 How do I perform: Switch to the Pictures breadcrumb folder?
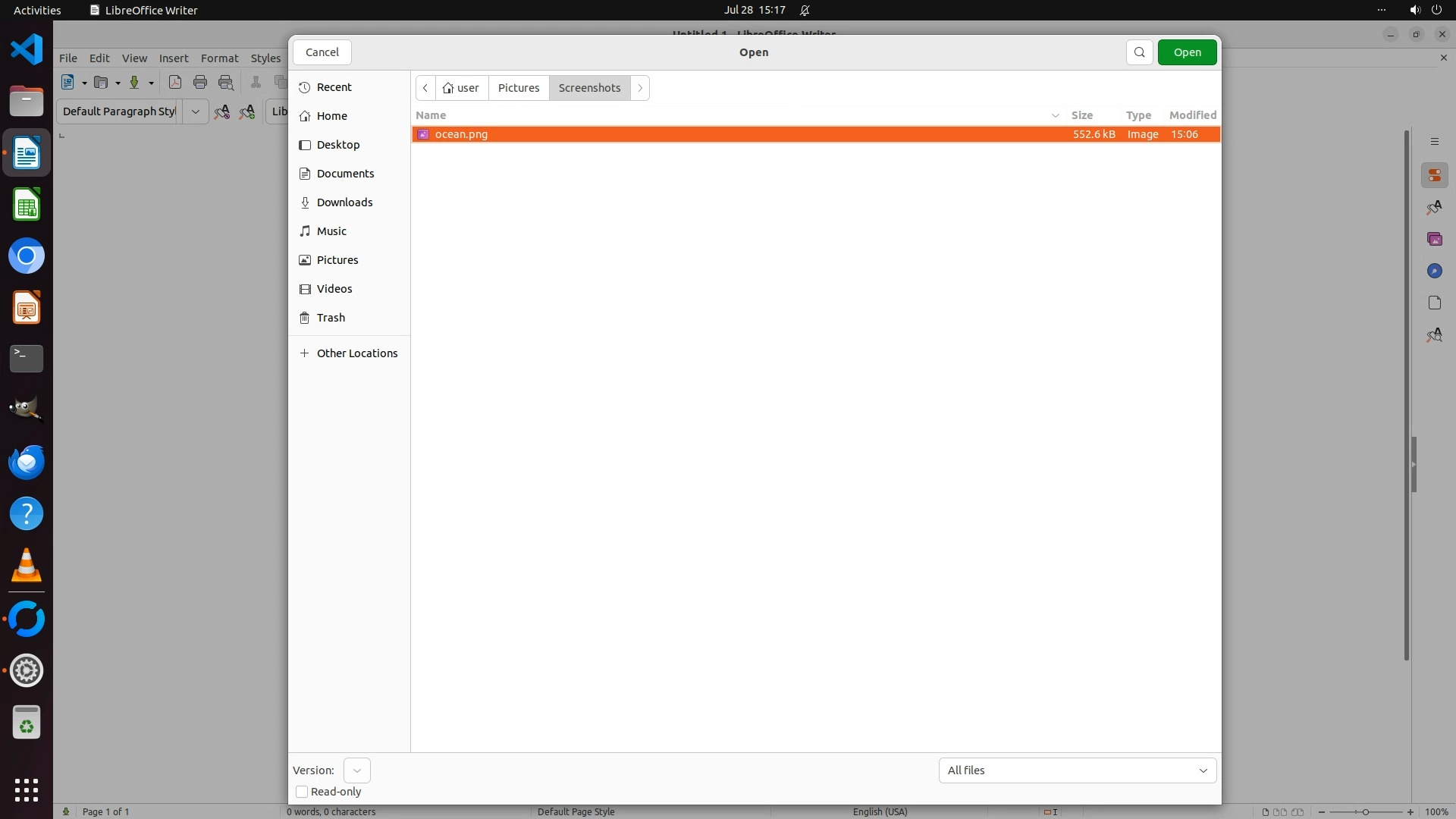coord(519,88)
